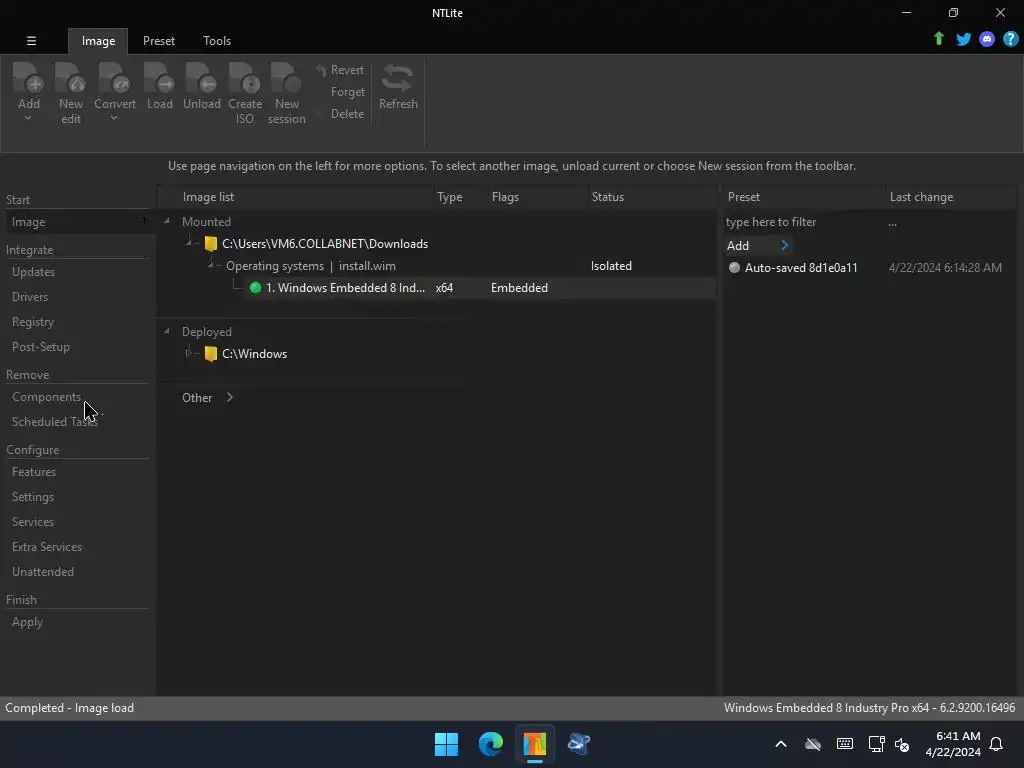Screen dimensions: 1024x768
Task: Switch to the Tools tab
Action: coord(217,40)
